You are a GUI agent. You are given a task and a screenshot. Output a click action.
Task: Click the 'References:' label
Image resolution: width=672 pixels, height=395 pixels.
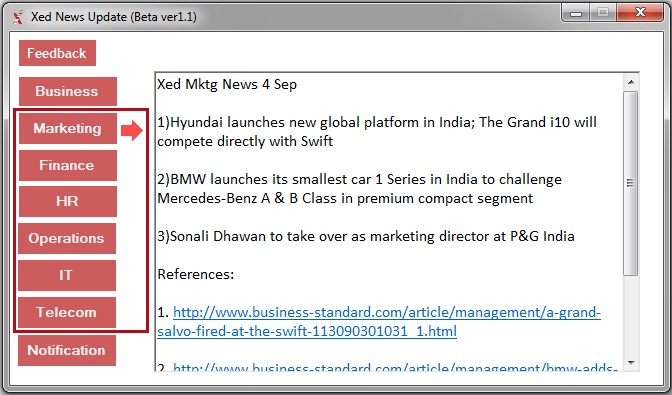point(196,274)
